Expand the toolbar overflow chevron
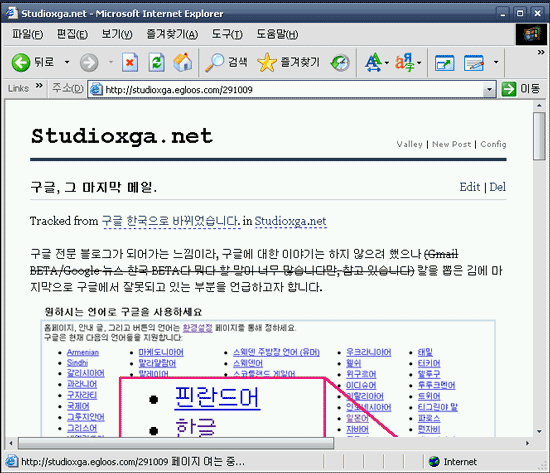The width and height of the screenshot is (550, 473). 541,52
